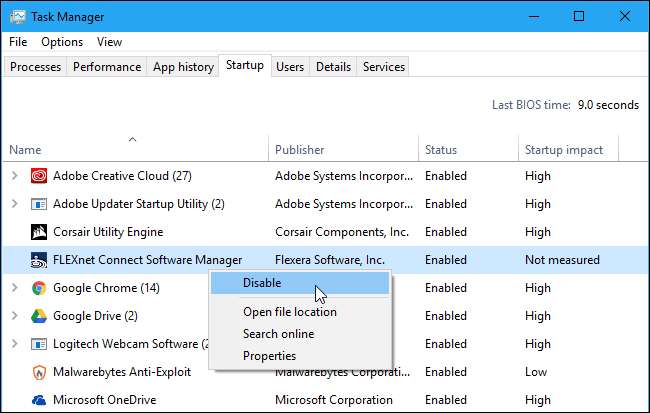
Task: Click the Adobe Creative Cloud icon
Action: pyautogui.click(x=39, y=176)
